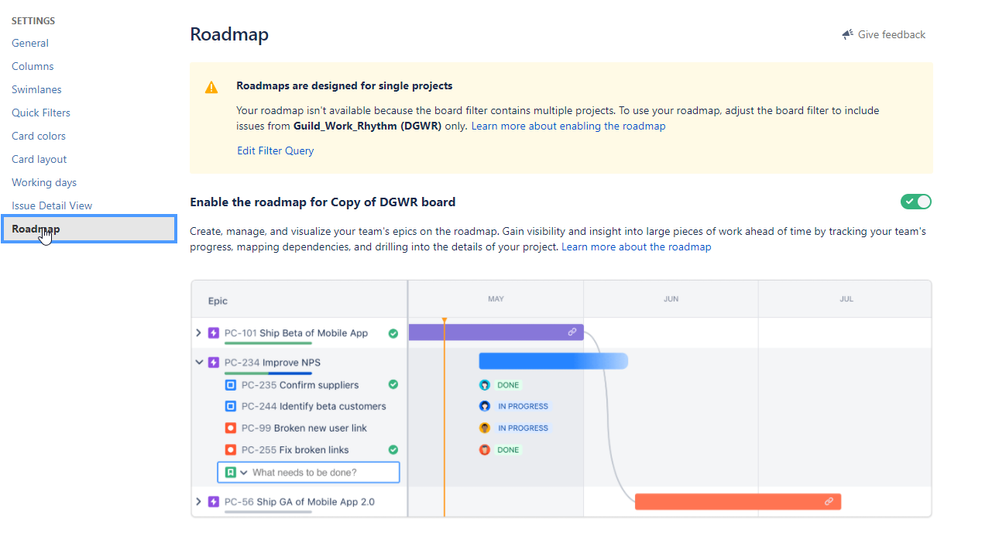The height and width of the screenshot is (548, 999).
Task: Click green done checkmark on PC-101 row
Action: click(x=393, y=333)
